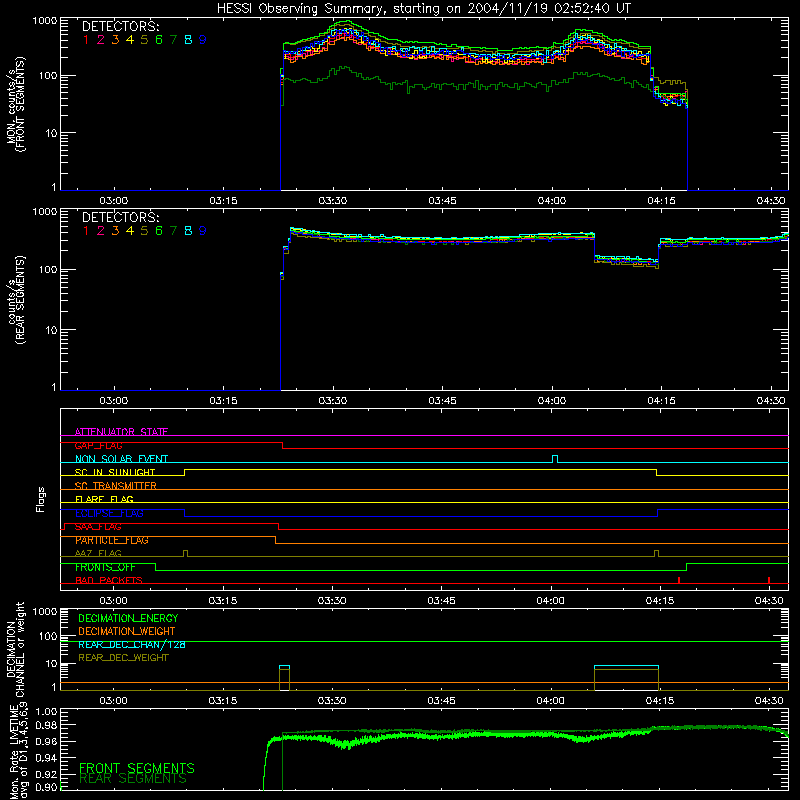Viewport: 800px width, 800px height.
Task: Select detector 3 in rear segments legend
Action: 115,231
